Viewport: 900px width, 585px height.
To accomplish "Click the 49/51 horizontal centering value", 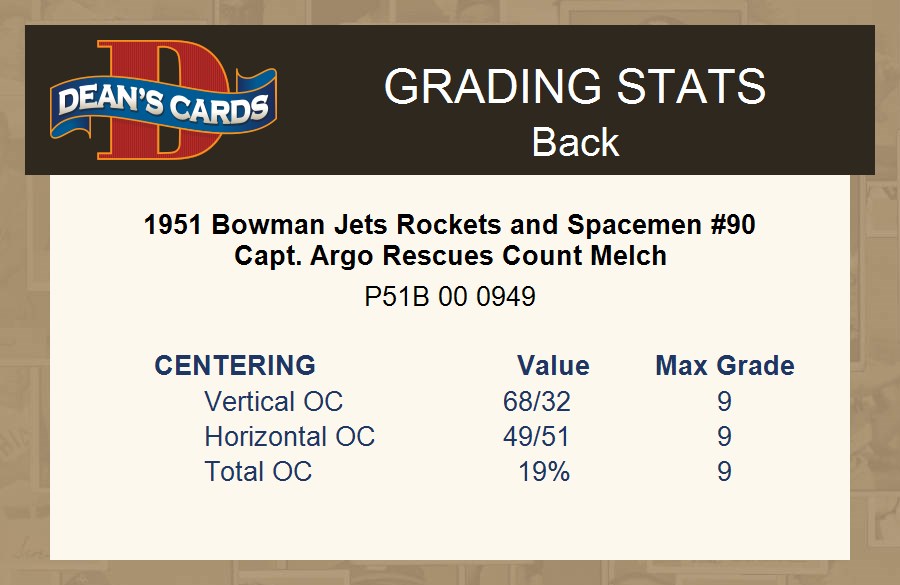I will (x=537, y=437).
